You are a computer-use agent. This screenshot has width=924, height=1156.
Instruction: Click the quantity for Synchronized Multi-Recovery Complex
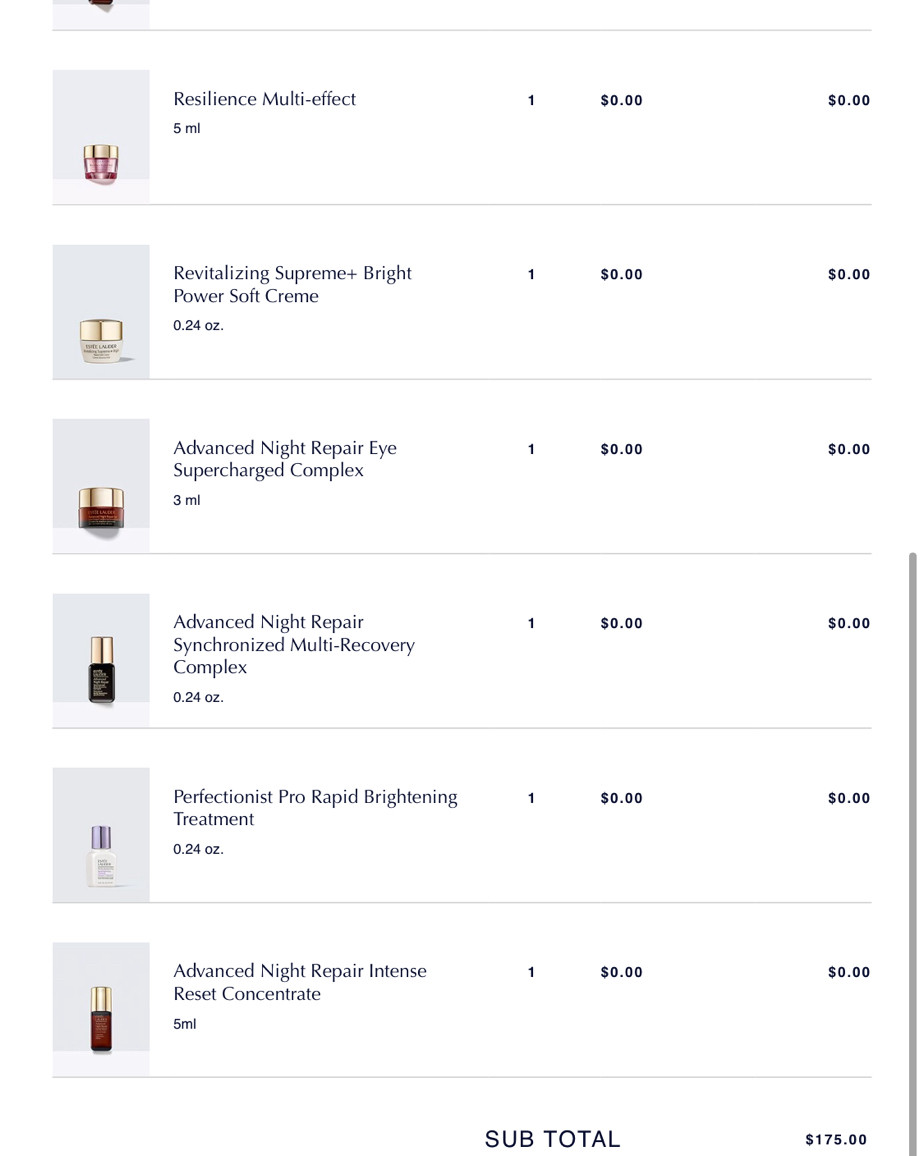point(531,624)
